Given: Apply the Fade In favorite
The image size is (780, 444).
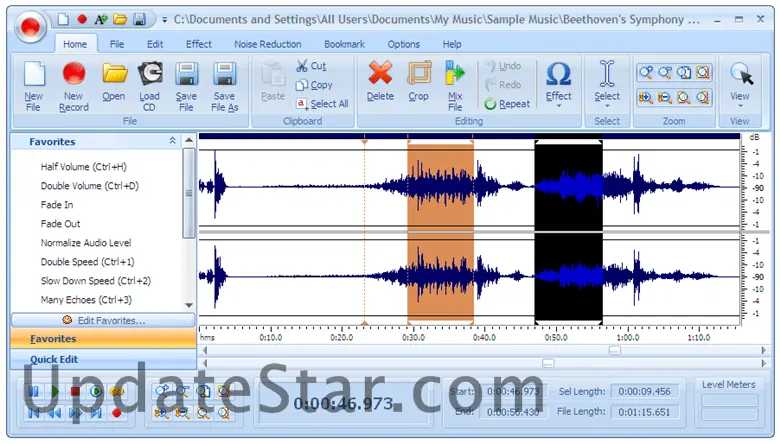Looking at the screenshot, I should 57,205.
